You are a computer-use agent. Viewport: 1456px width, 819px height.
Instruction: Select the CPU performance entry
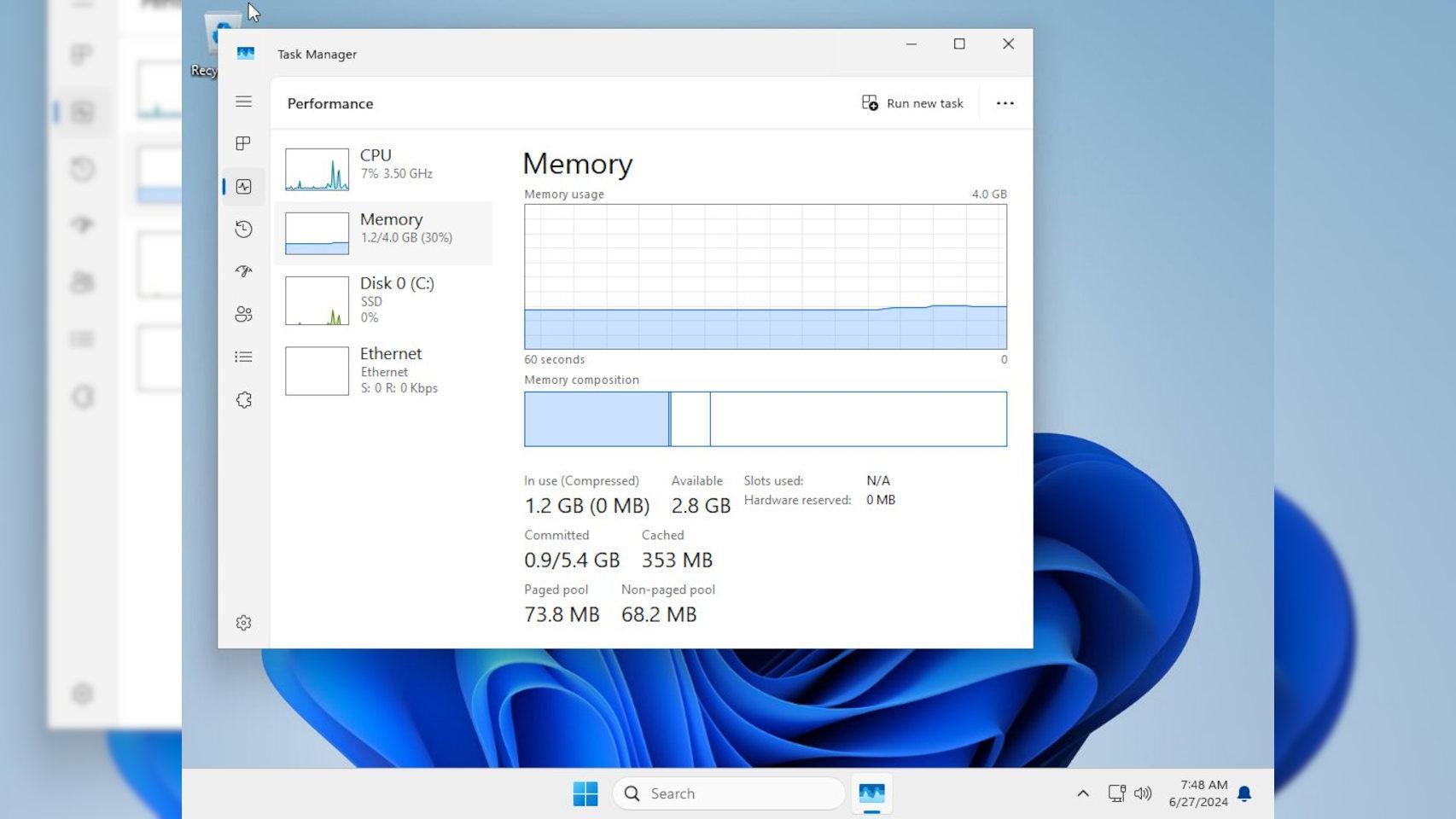tap(384, 164)
